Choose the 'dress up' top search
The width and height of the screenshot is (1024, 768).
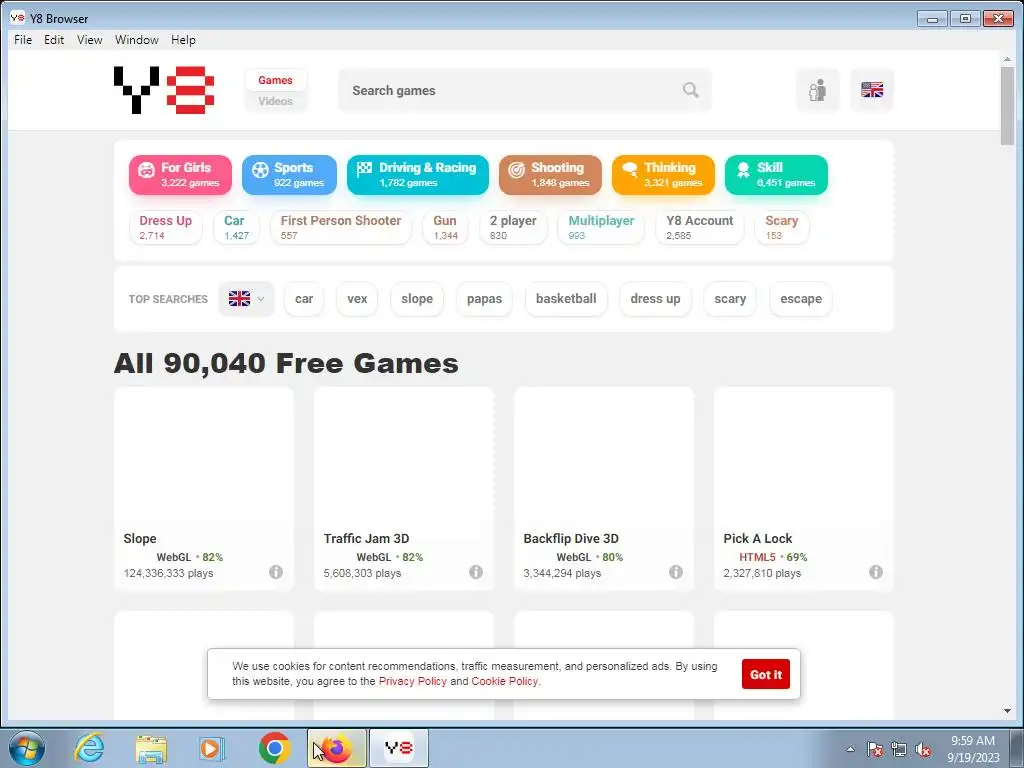coord(655,298)
